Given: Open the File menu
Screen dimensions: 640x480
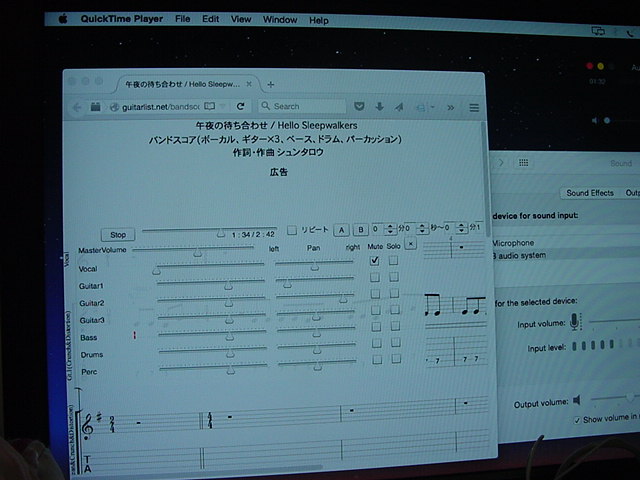Looking at the screenshot, I should [182, 19].
